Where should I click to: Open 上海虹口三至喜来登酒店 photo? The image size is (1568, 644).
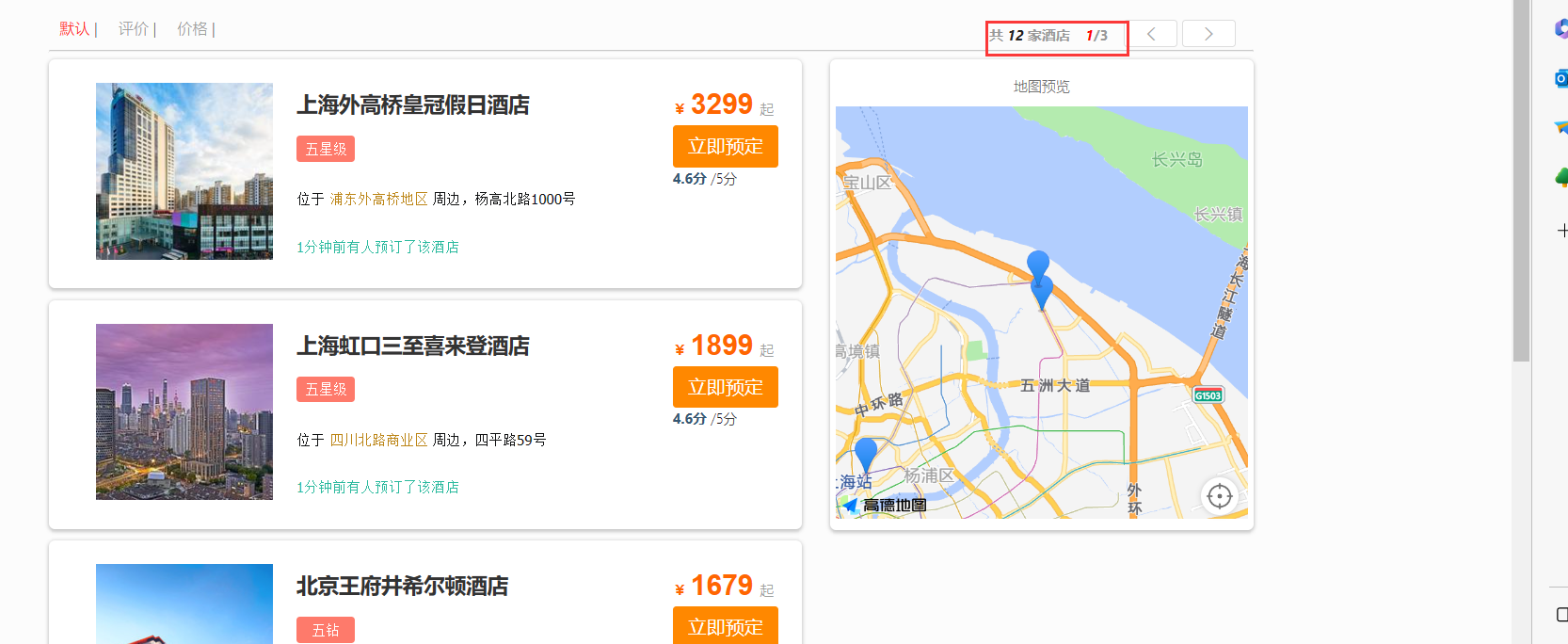tap(184, 411)
